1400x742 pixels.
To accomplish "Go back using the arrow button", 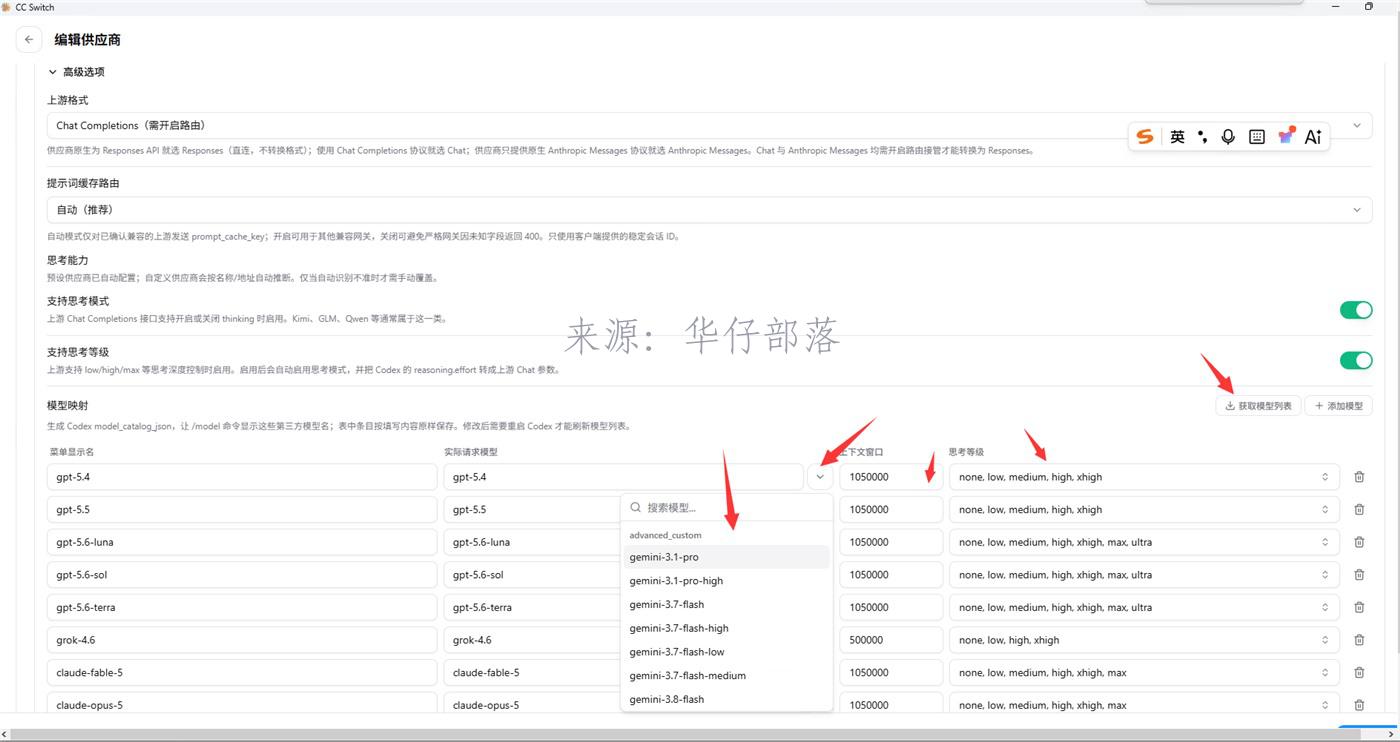I will pos(29,40).
